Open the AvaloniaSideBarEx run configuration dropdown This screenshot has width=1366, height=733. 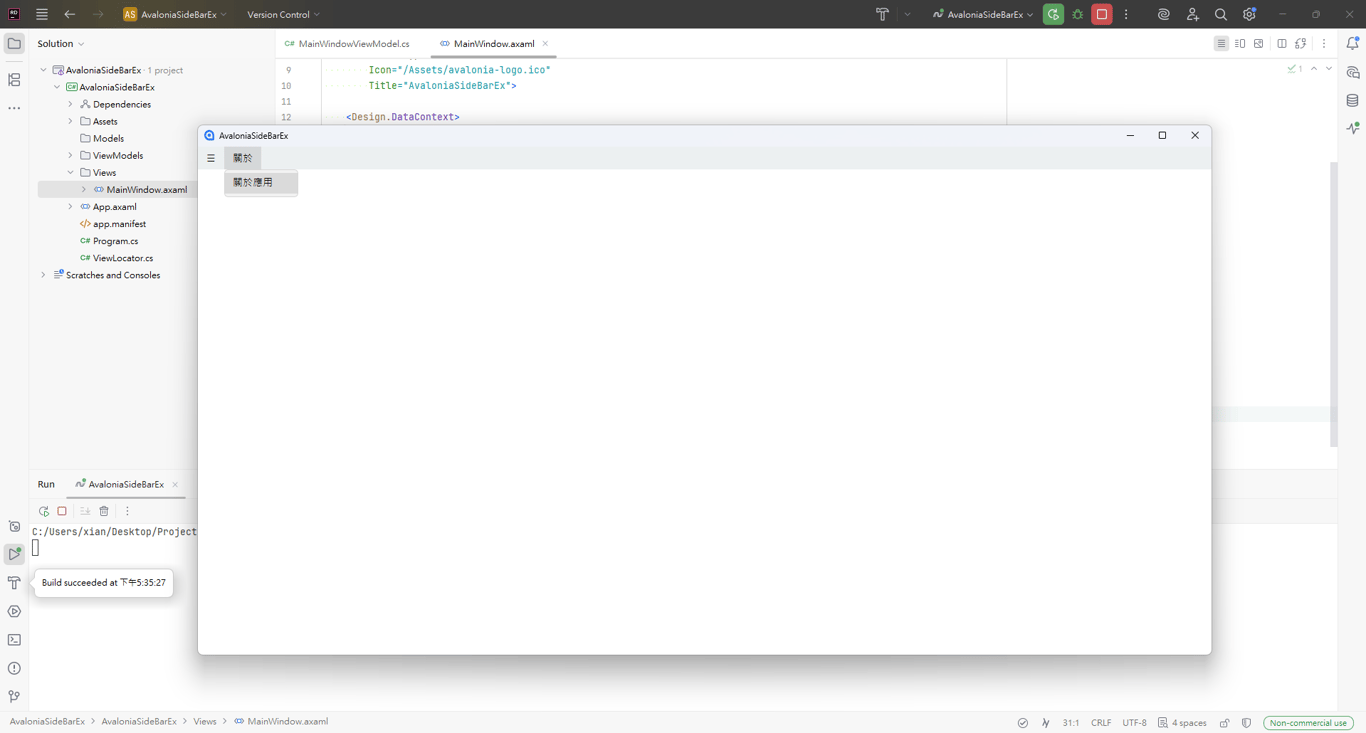(x=983, y=15)
